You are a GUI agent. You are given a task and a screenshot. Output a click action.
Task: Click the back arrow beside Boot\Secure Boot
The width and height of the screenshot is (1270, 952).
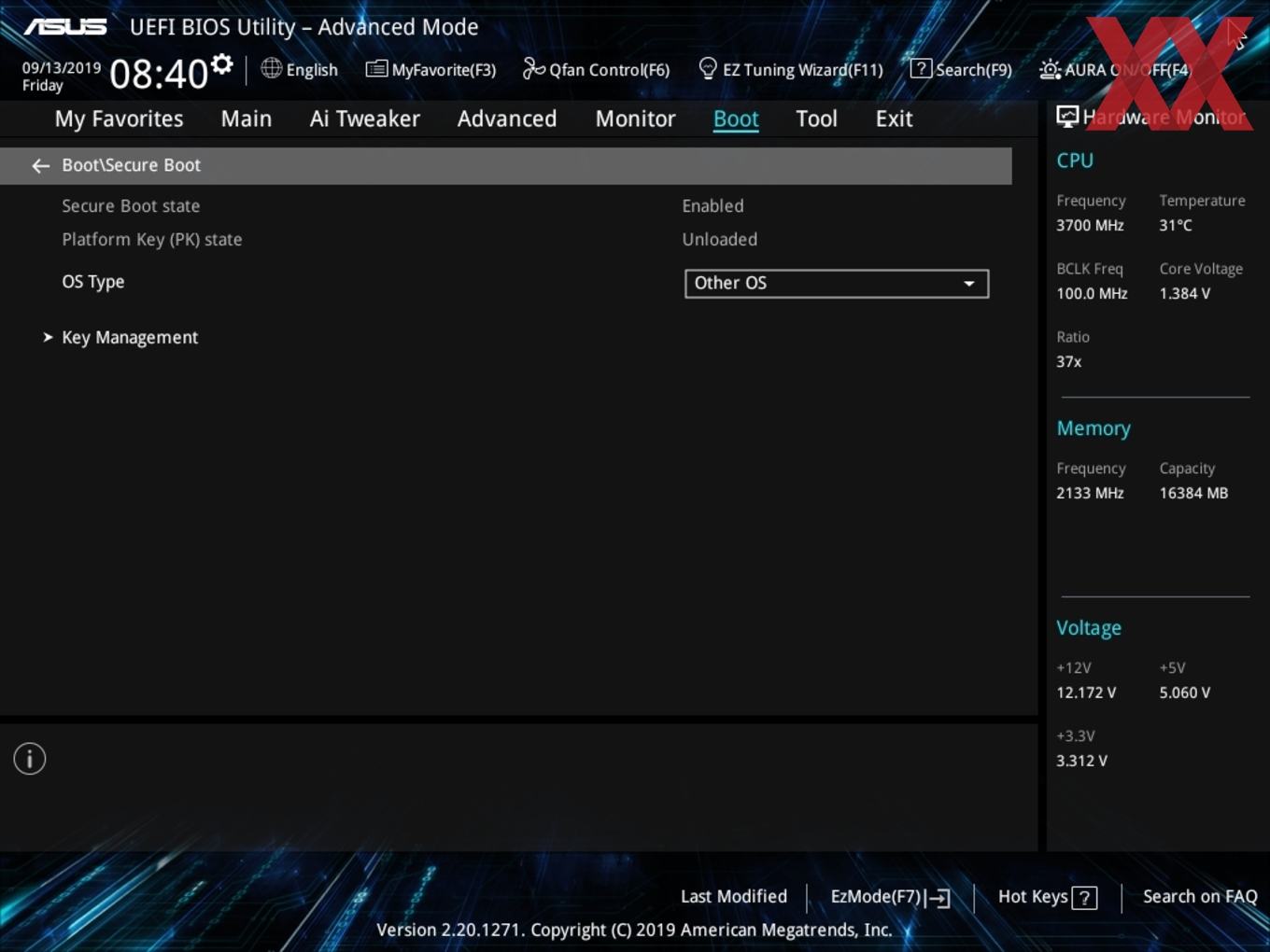pyautogui.click(x=40, y=166)
